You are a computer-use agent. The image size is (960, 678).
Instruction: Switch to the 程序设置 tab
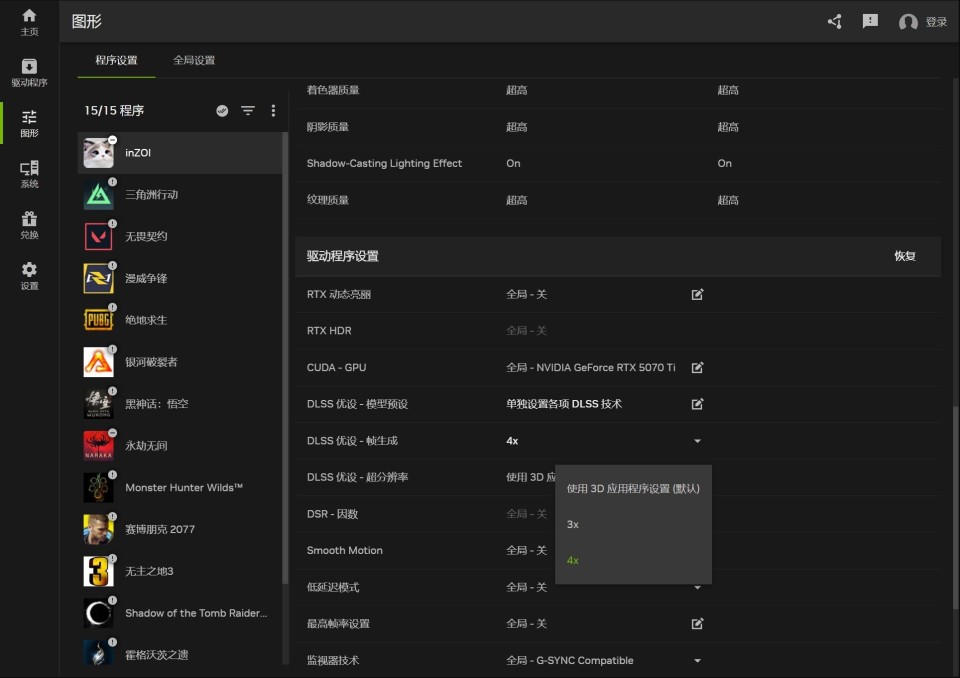pyautogui.click(x=116, y=60)
